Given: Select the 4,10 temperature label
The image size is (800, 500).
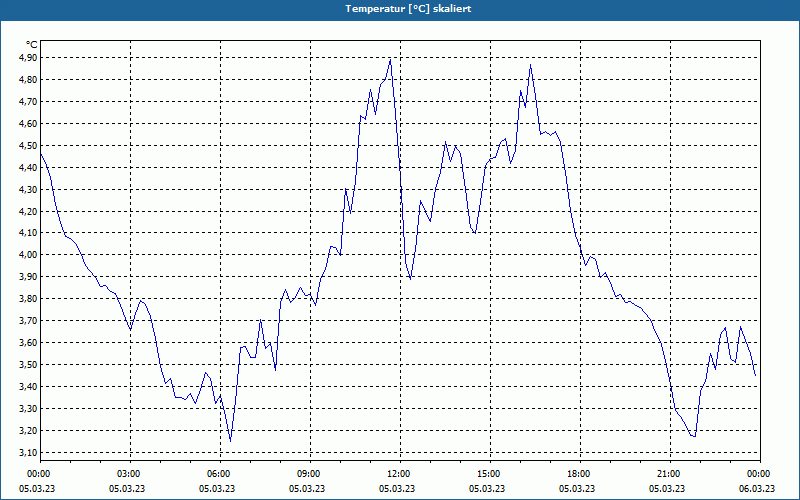Looking at the screenshot, I should 29,233.
